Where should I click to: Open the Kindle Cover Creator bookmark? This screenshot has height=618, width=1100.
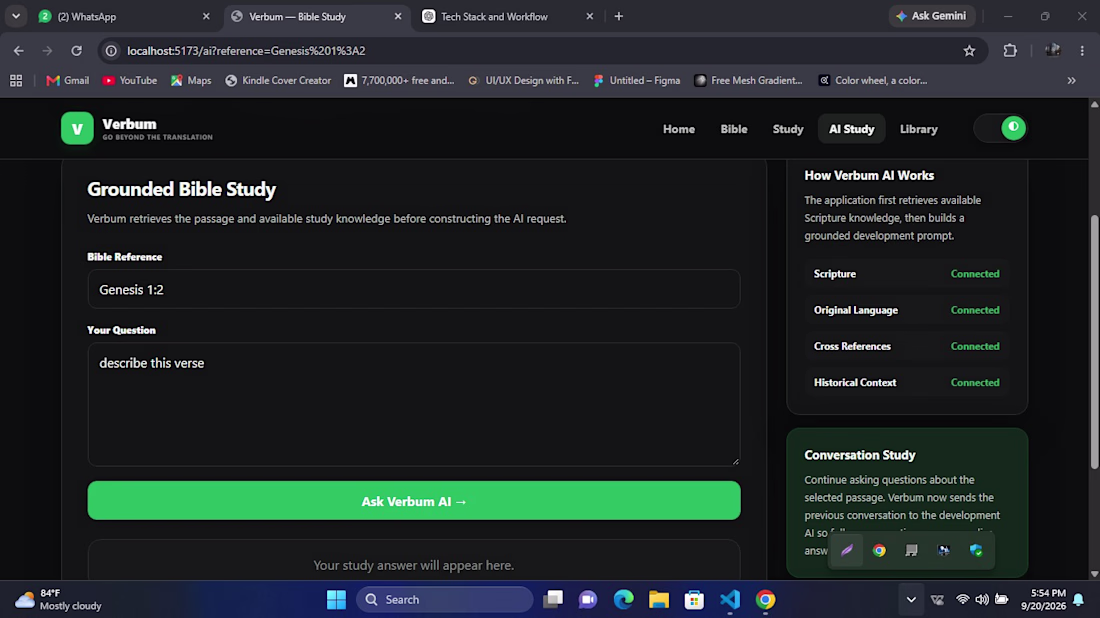(278, 81)
